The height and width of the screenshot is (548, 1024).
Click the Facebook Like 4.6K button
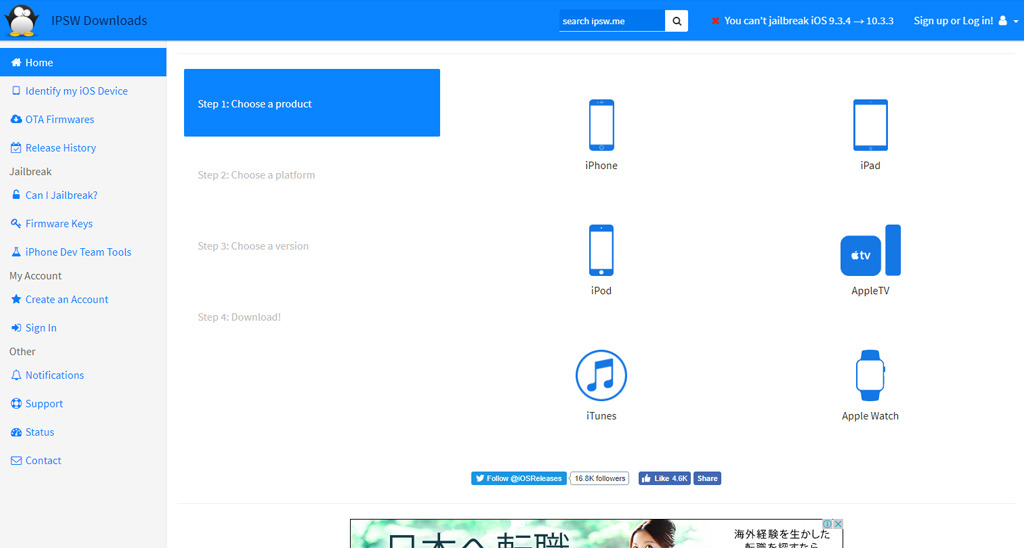[x=664, y=478]
